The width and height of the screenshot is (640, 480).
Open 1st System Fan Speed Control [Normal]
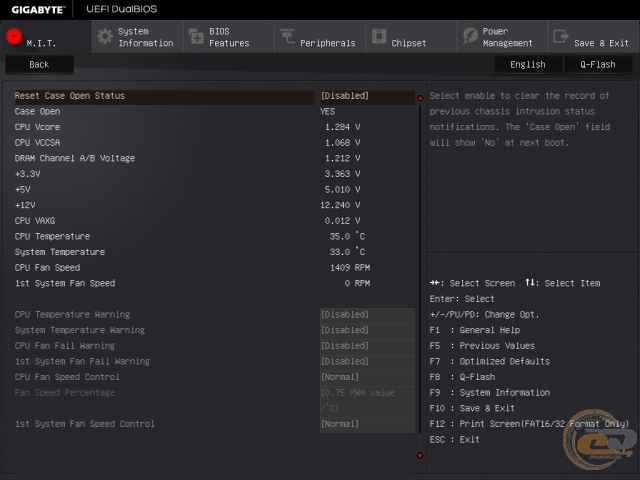pyautogui.click(x=367, y=424)
